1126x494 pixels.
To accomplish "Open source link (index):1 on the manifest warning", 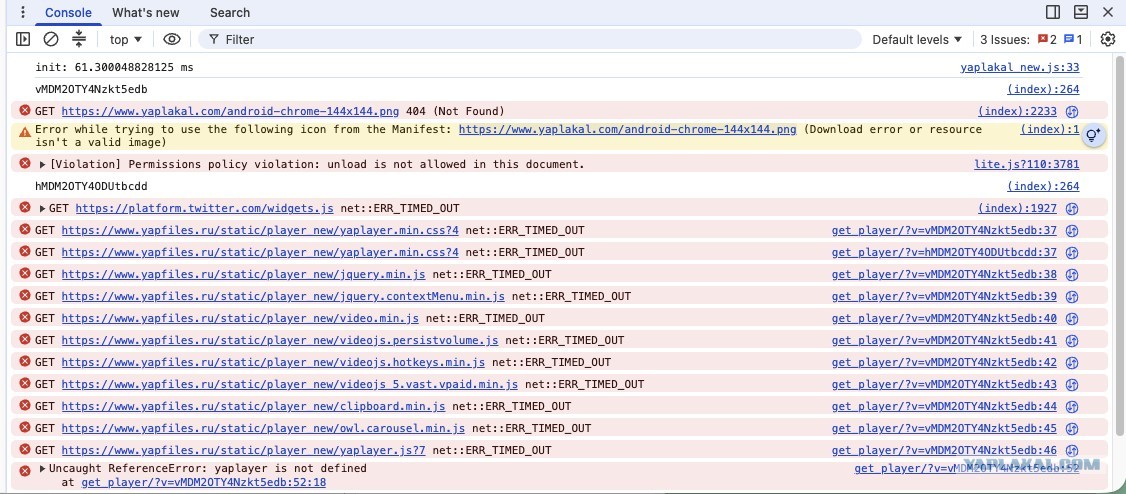I will click(x=1050, y=129).
